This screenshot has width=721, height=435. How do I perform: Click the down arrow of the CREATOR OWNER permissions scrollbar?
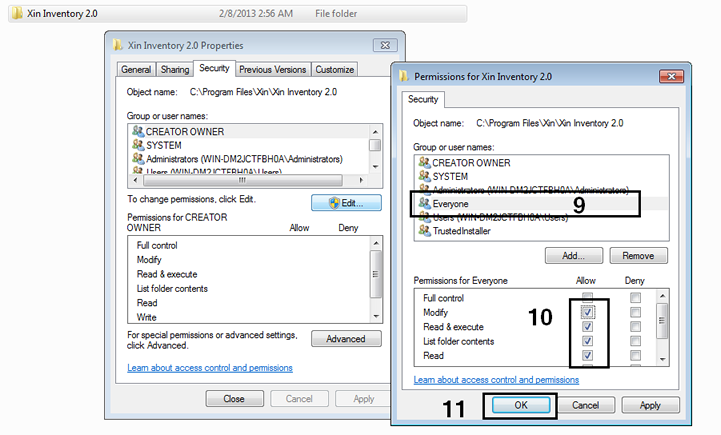(376, 316)
